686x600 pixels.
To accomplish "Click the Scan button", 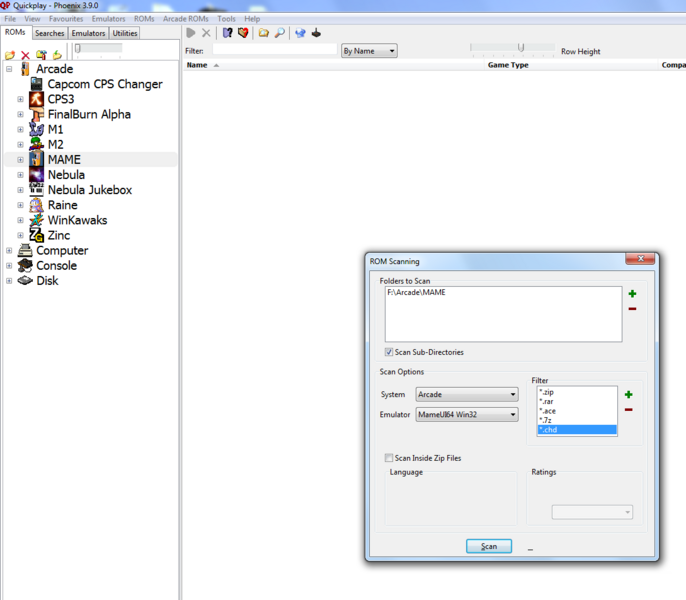I will tap(489, 546).
